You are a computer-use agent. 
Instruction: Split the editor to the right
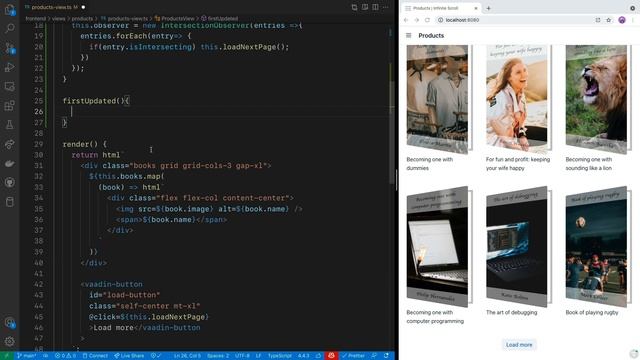click(x=375, y=7)
